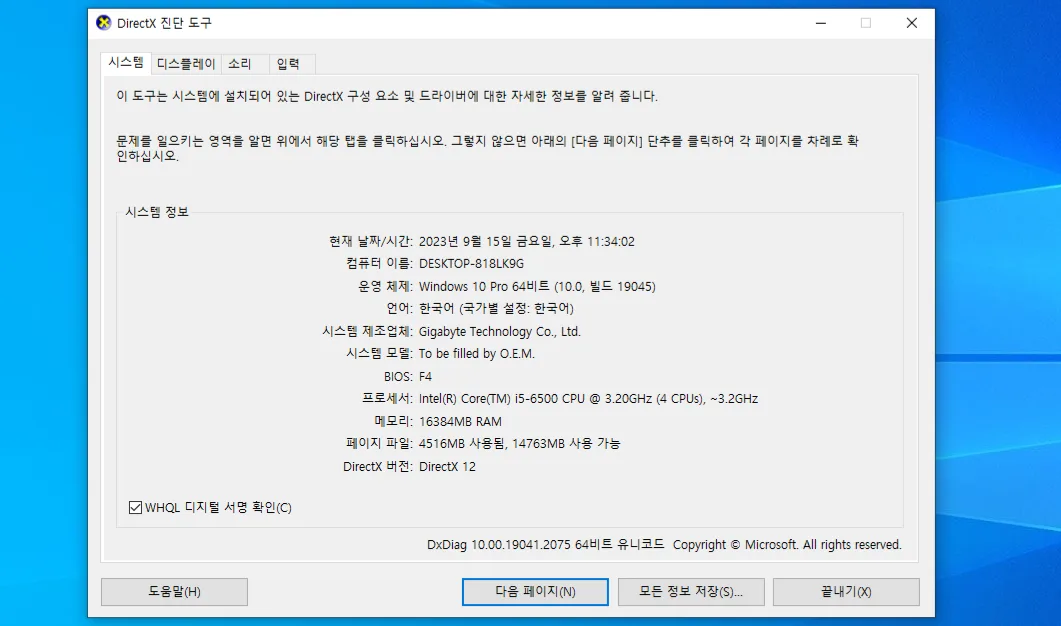The width and height of the screenshot is (1061, 626).
Task: Click the 시스템 제조업체: label
Action: tap(367, 331)
